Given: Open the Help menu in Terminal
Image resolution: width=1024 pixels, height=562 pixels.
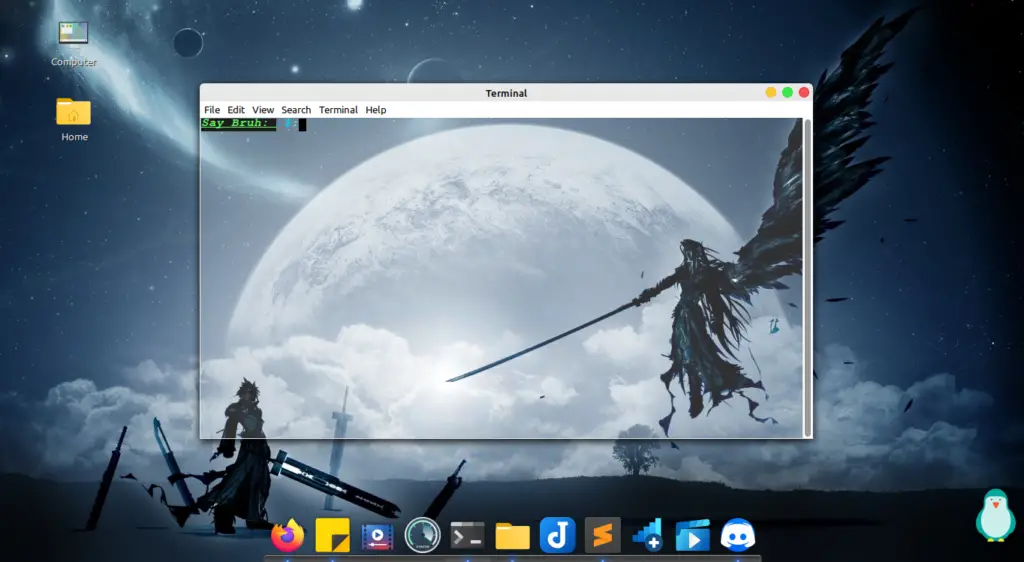Looking at the screenshot, I should coord(376,110).
